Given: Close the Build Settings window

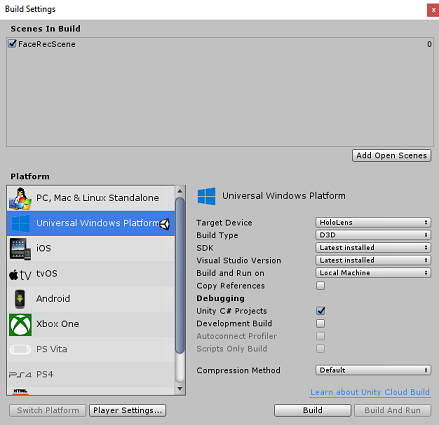Looking at the screenshot, I should [433, 10].
